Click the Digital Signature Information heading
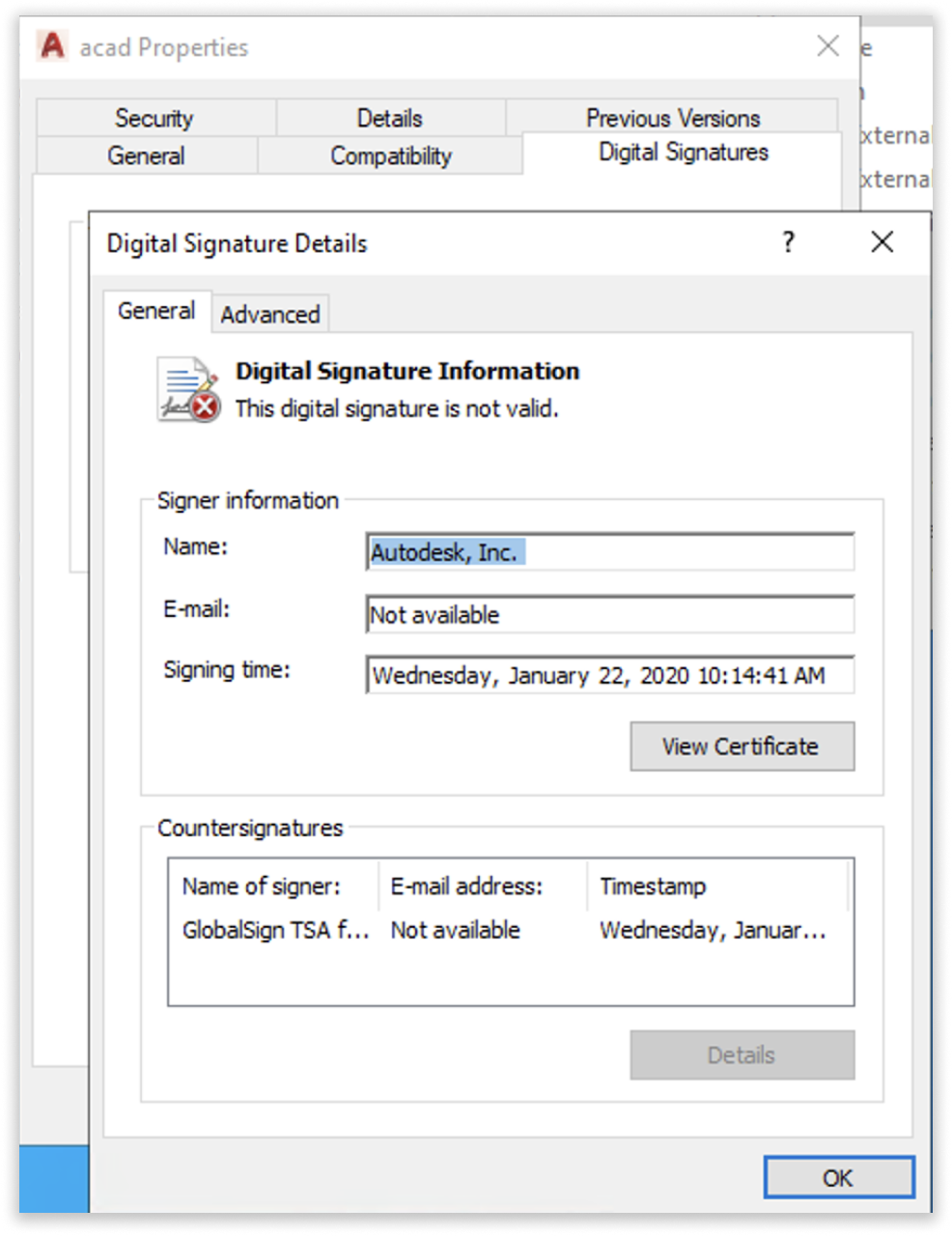 click(407, 371)
